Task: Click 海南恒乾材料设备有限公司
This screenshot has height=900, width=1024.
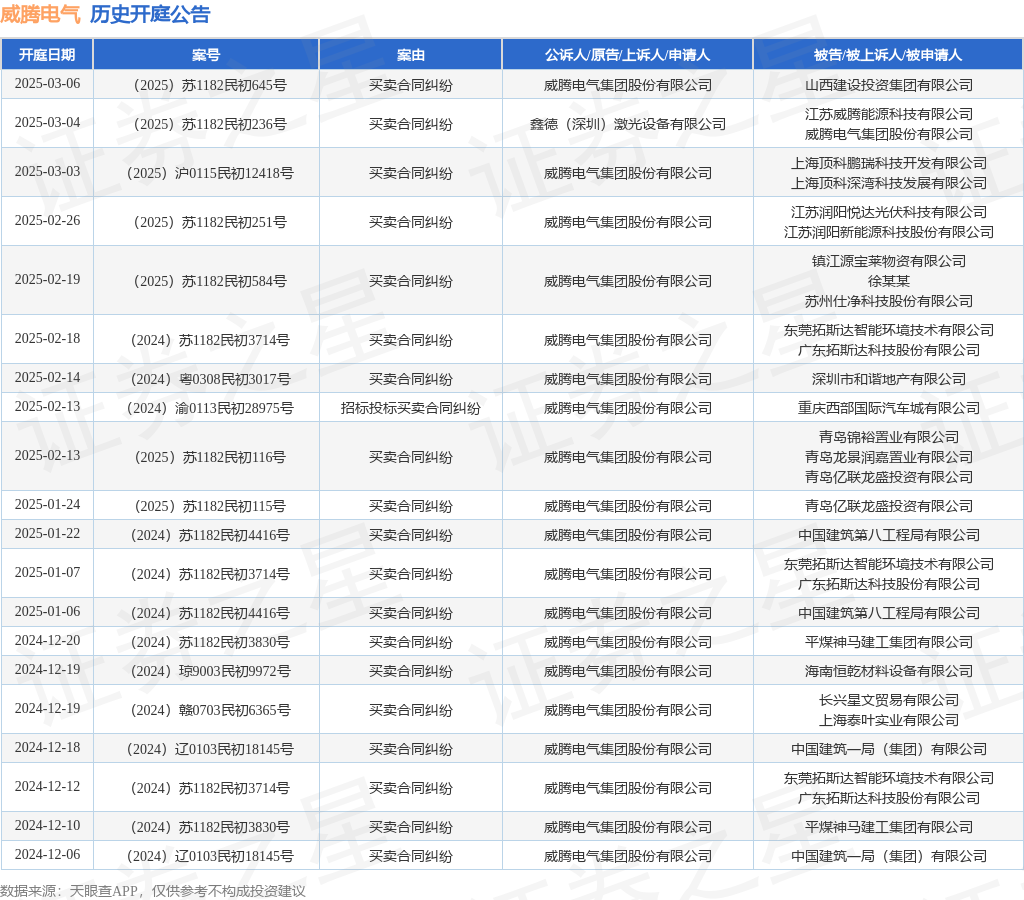Action: (889, 671)
